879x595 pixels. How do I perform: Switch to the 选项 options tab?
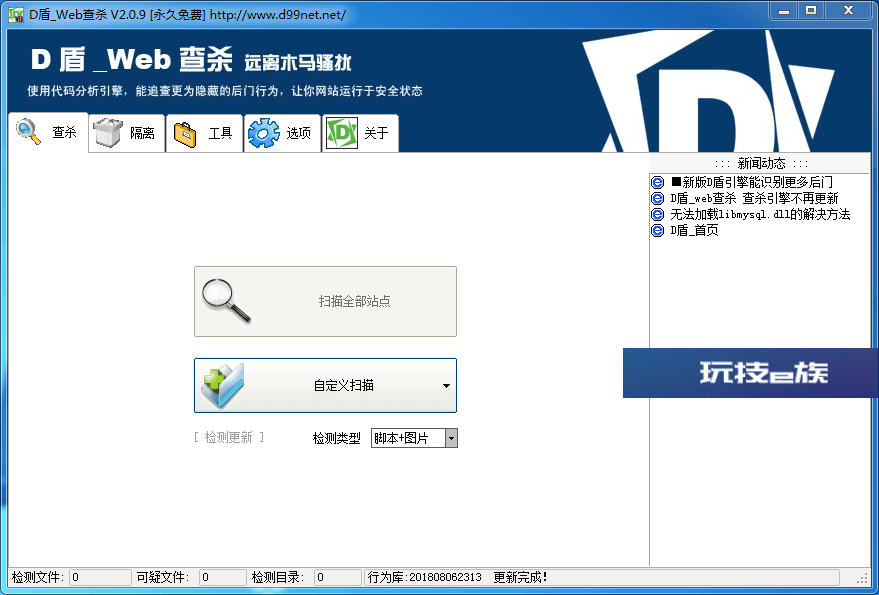tap(283, 133)
